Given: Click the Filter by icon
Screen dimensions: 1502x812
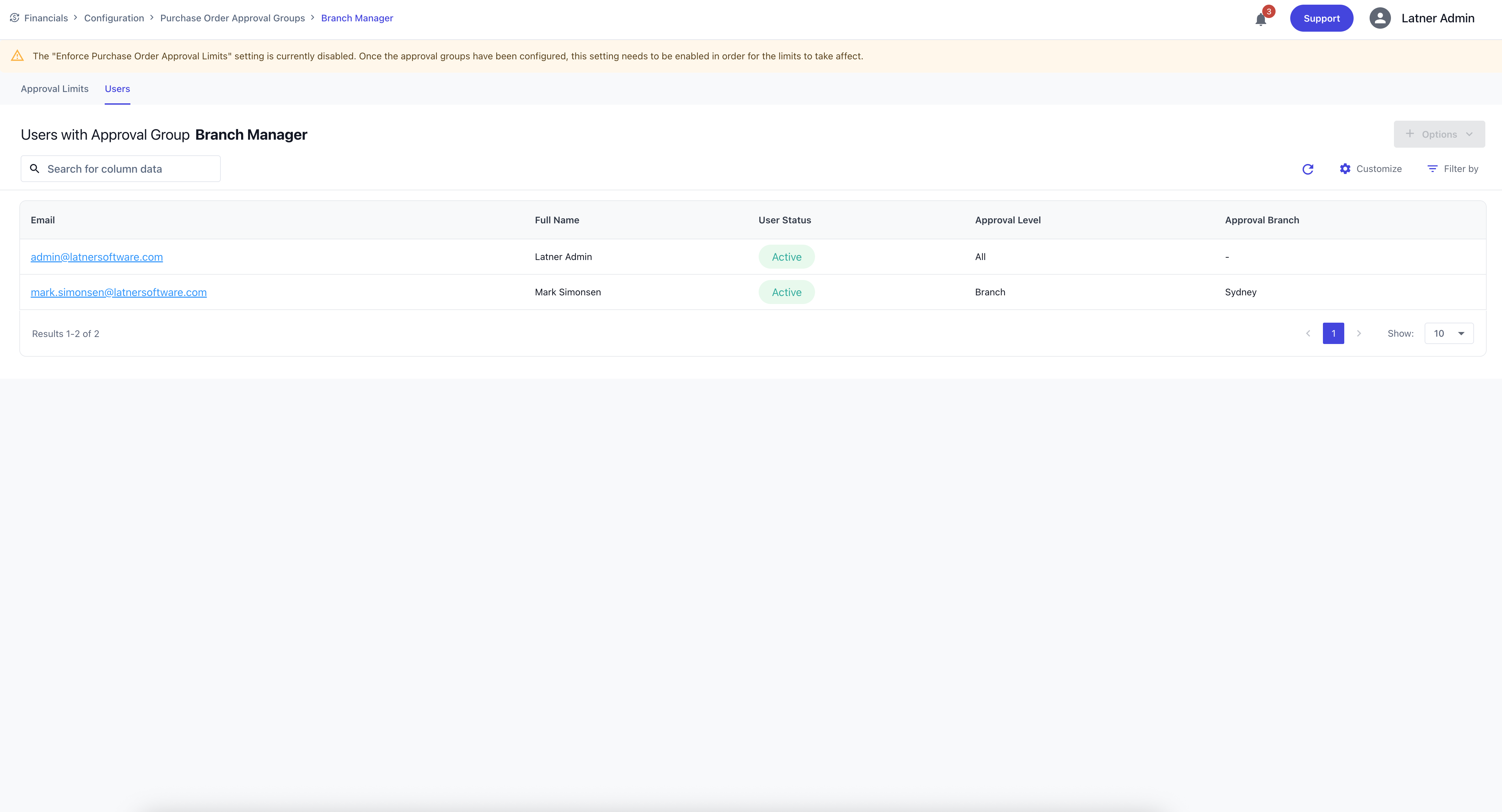Looking at the screenshot, I should pos(1432,169).
